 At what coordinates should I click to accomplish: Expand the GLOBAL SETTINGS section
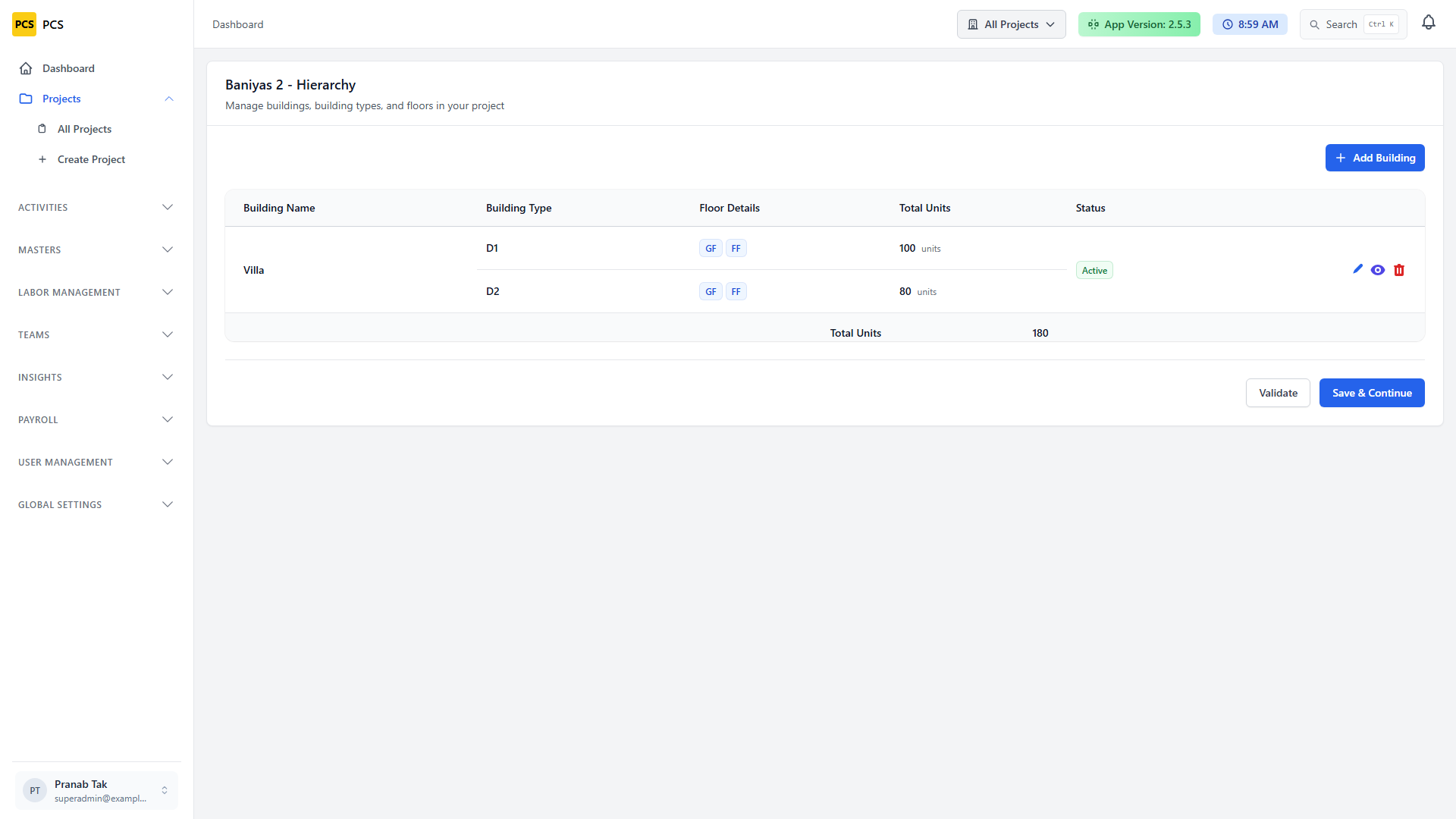click(96, 505)
